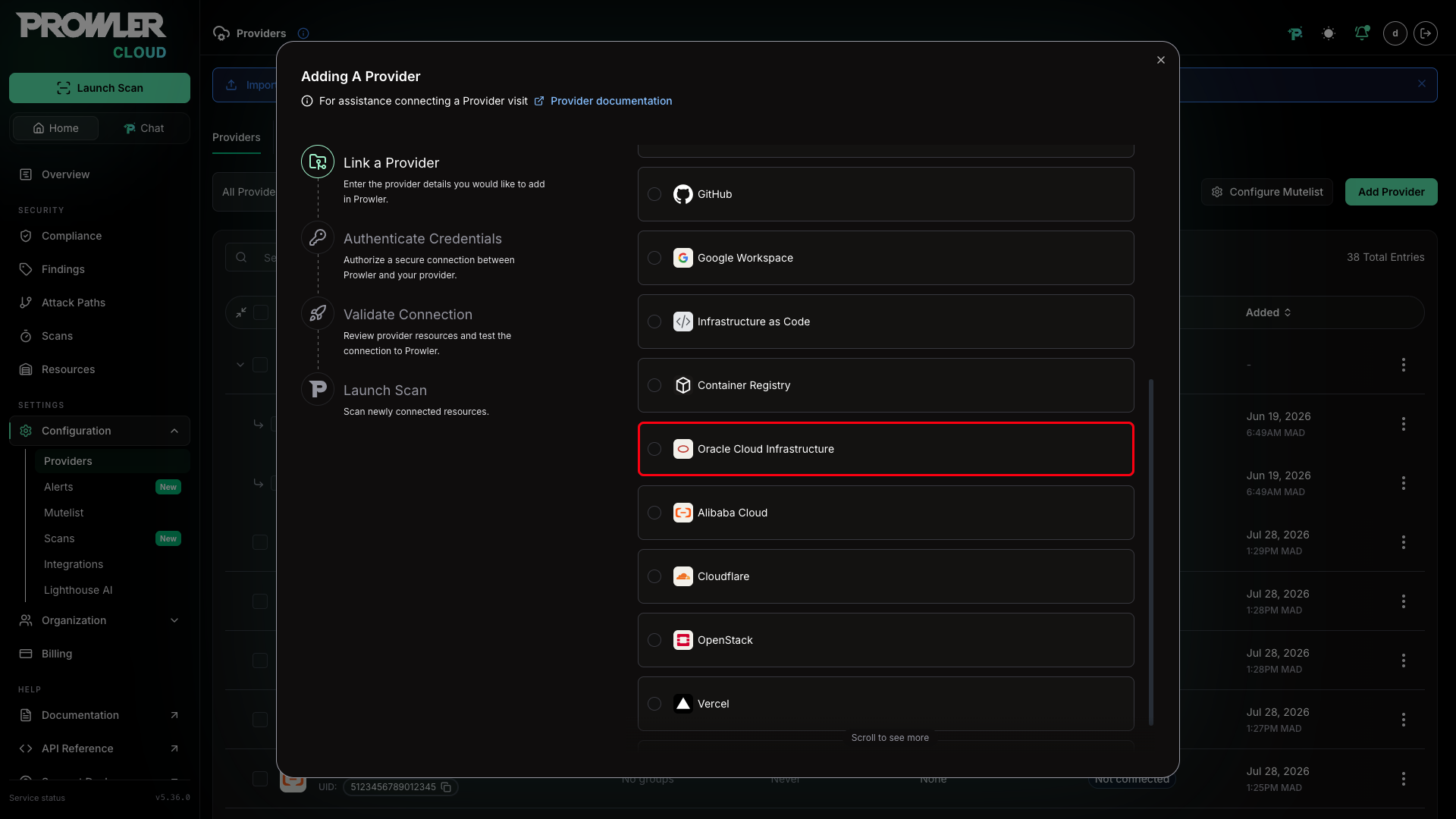Viewport: 1456px width, 819px height.
Task: Toggle the light/dark theme sun icon
Action: pyautogui.click(x=1329, y=33)
